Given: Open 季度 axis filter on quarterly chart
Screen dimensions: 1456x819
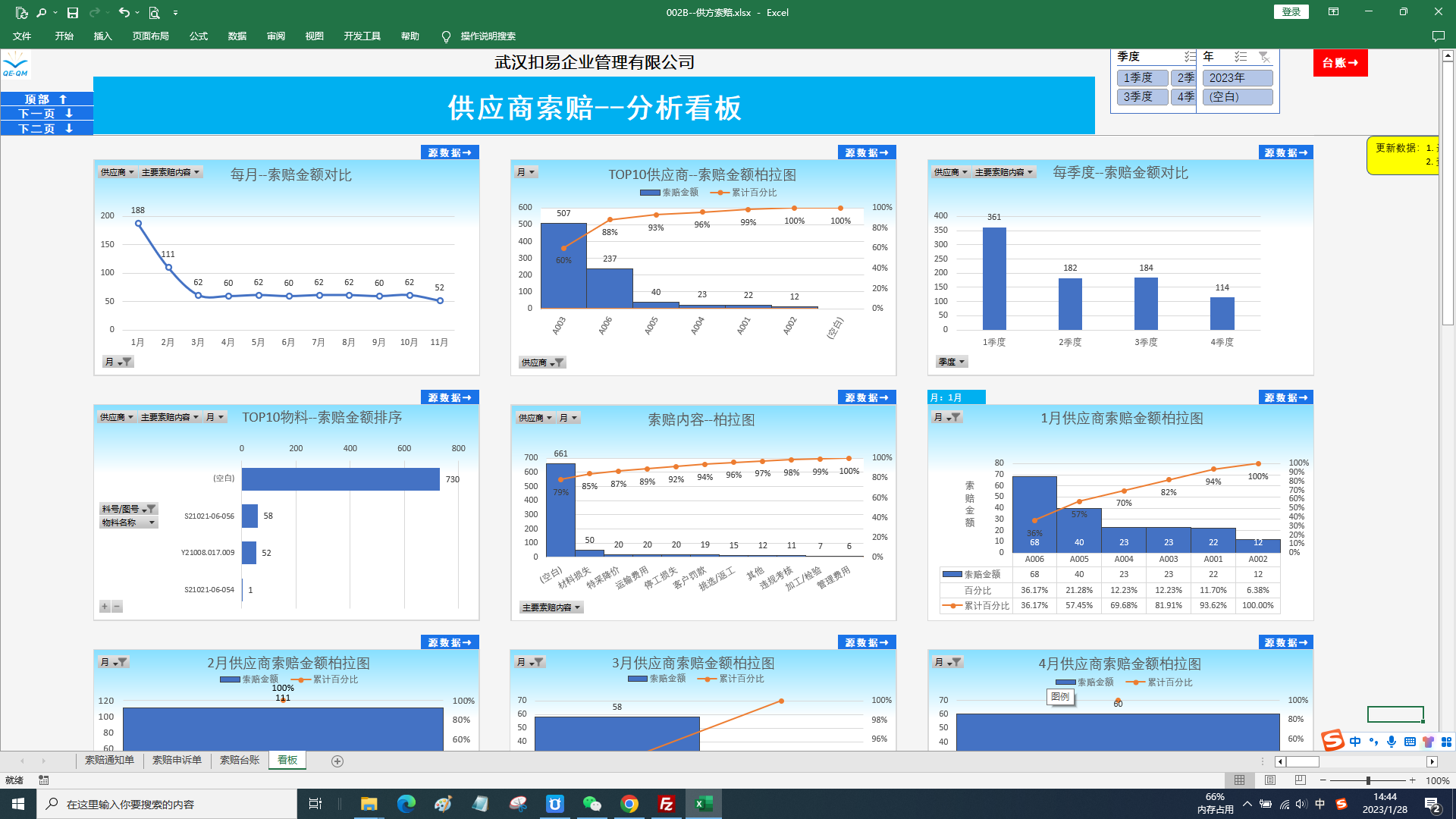Looking at the screenshot, I should point(952,362).
